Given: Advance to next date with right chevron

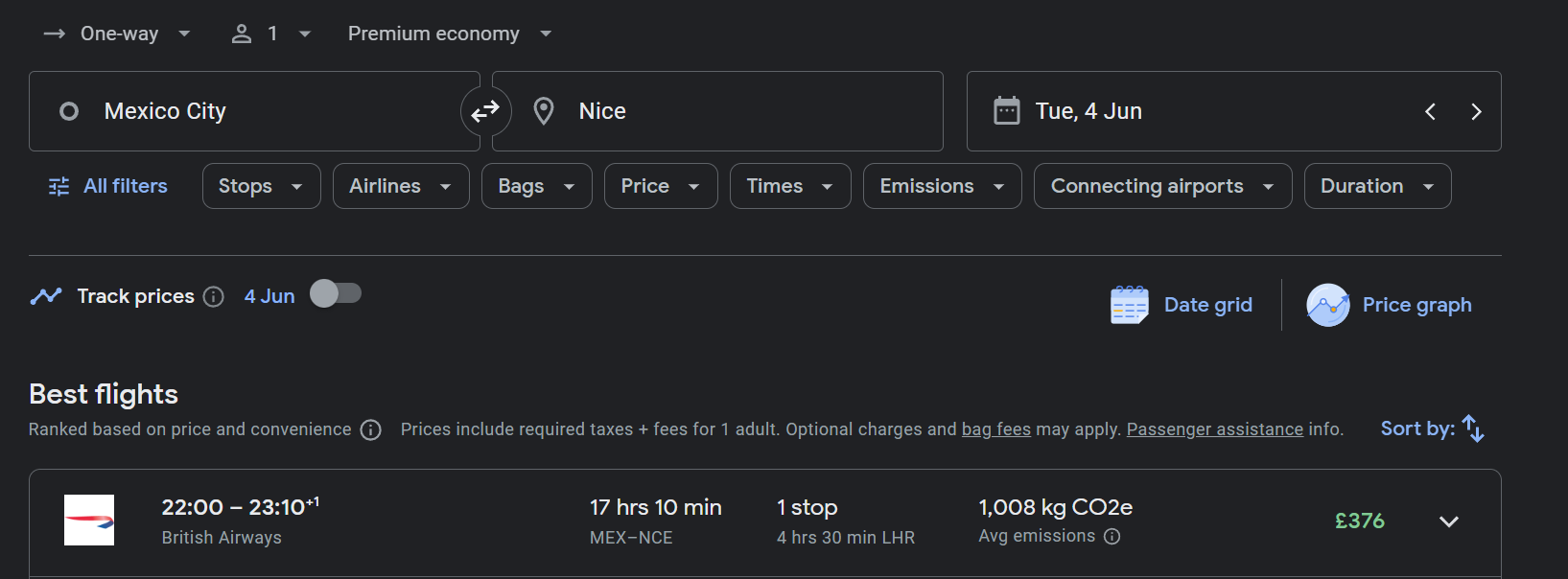Looking at the screenshot, I should [1476, 111].
